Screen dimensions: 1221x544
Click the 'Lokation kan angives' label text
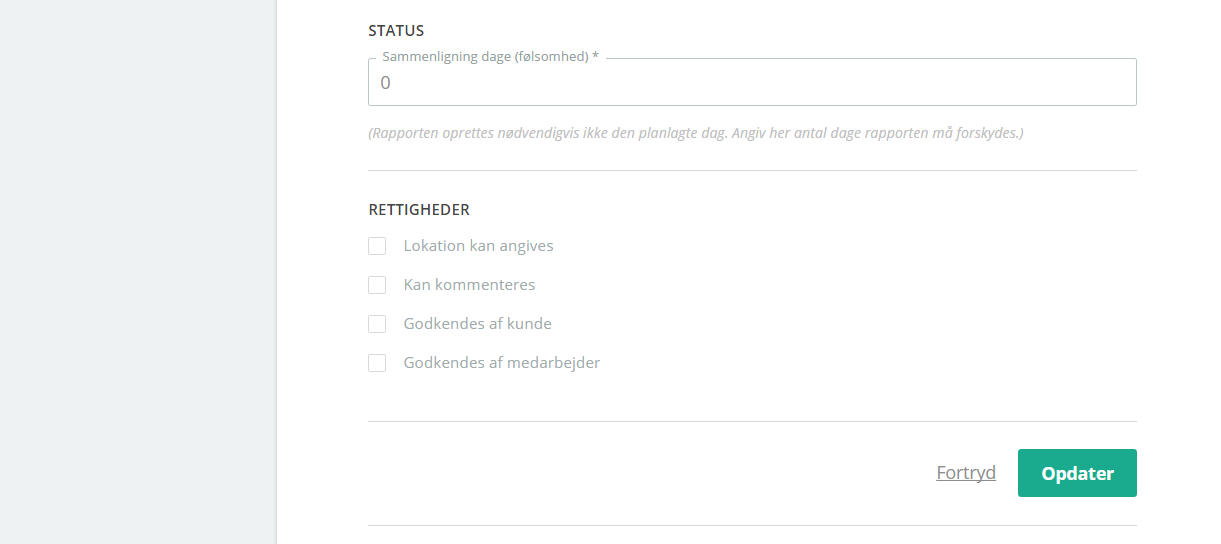pyautogui.click(x=478, y=246)
